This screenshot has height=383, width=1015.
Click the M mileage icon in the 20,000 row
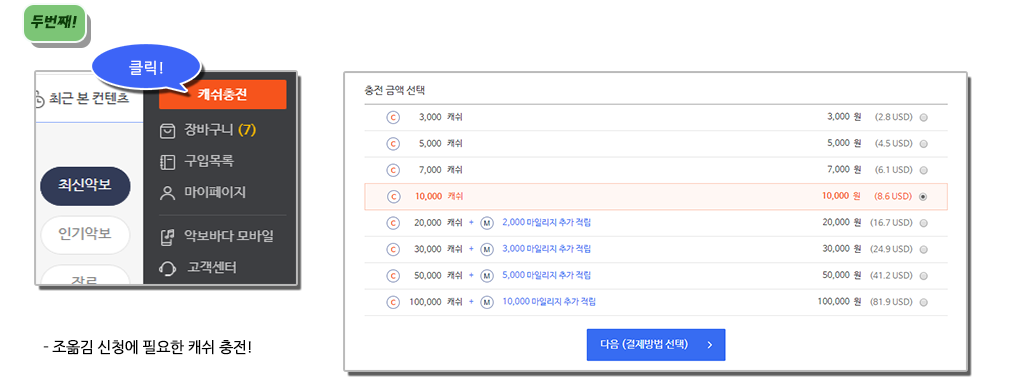[x=487, y=223]
